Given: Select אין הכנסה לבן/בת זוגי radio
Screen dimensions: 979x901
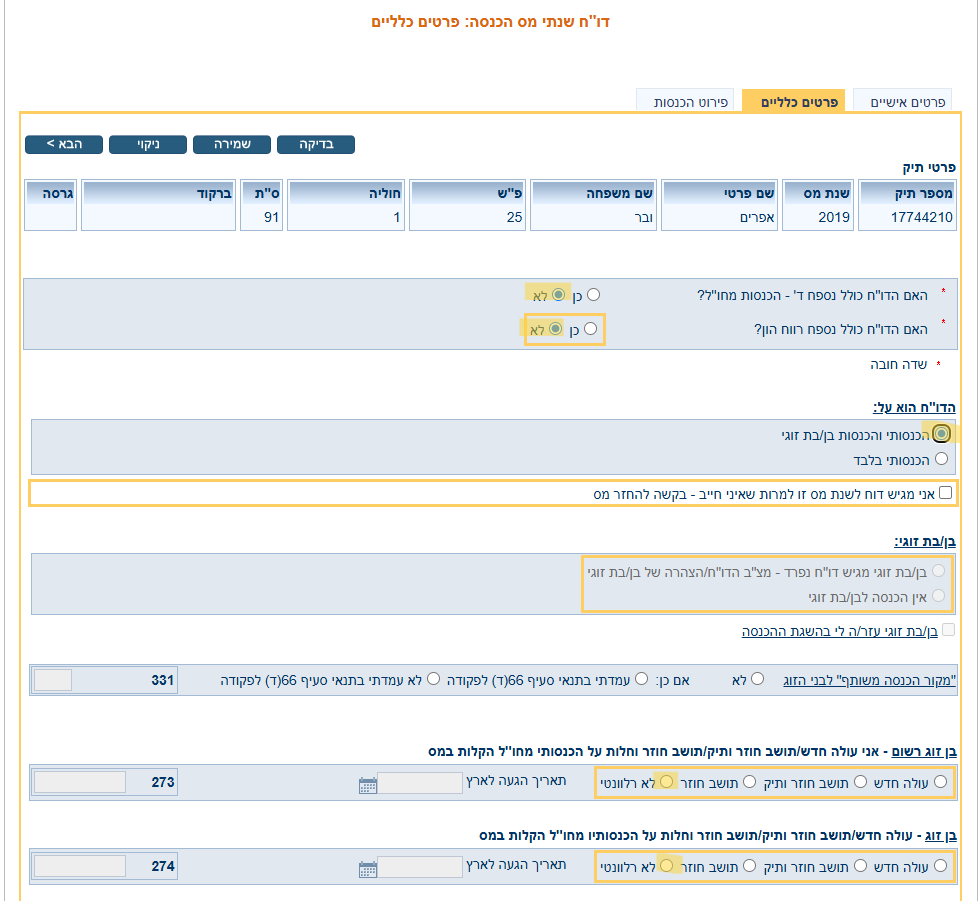Looking at the screenshot, I should coord(938,596).
